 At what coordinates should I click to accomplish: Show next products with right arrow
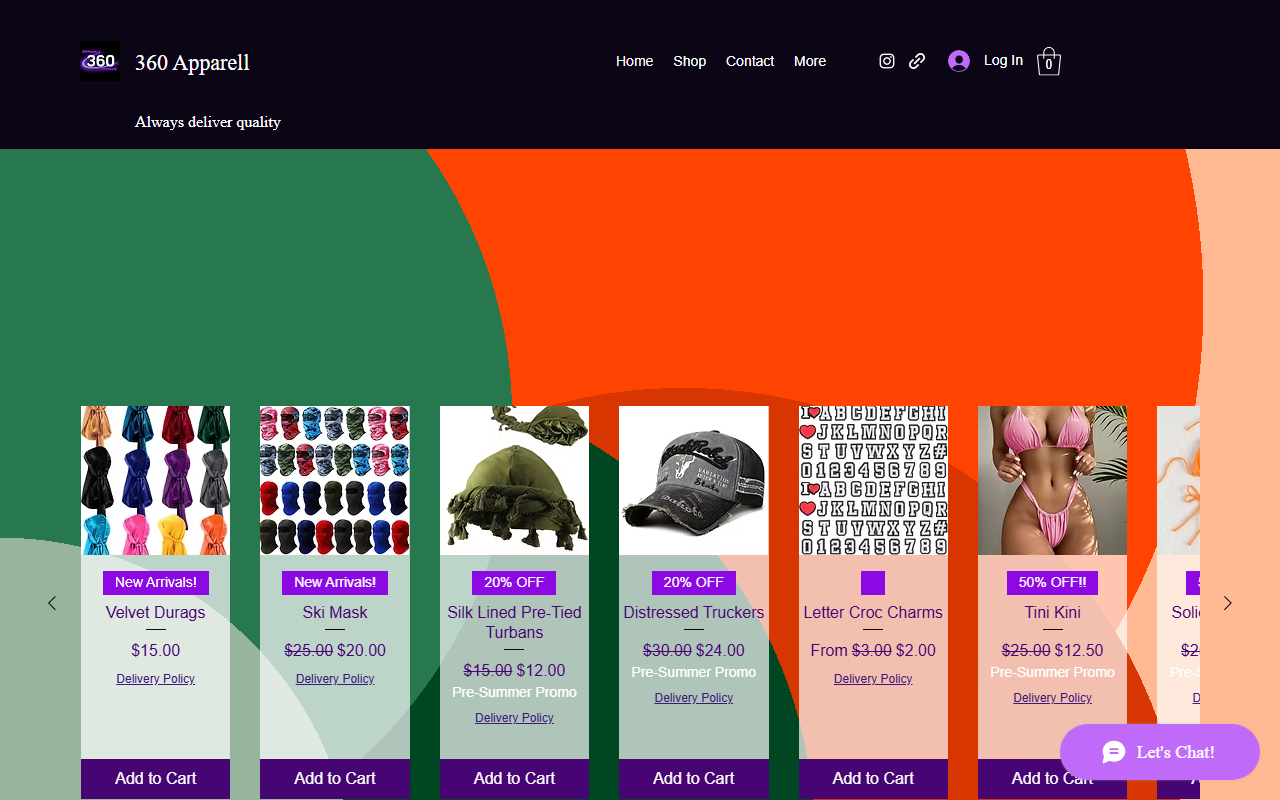pyautogui.click(x=1228, y=603)
